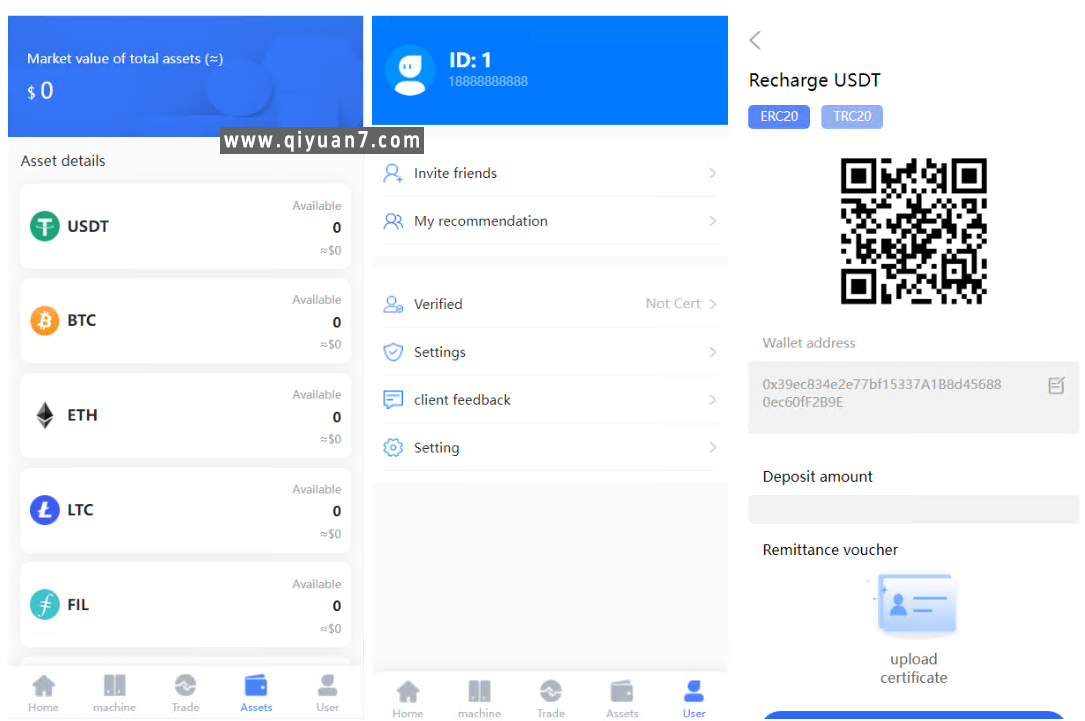This screenshot has width=1085, height=721.
Task: Click the Ethereum ETH coin icon
Action: pos(45,415)
